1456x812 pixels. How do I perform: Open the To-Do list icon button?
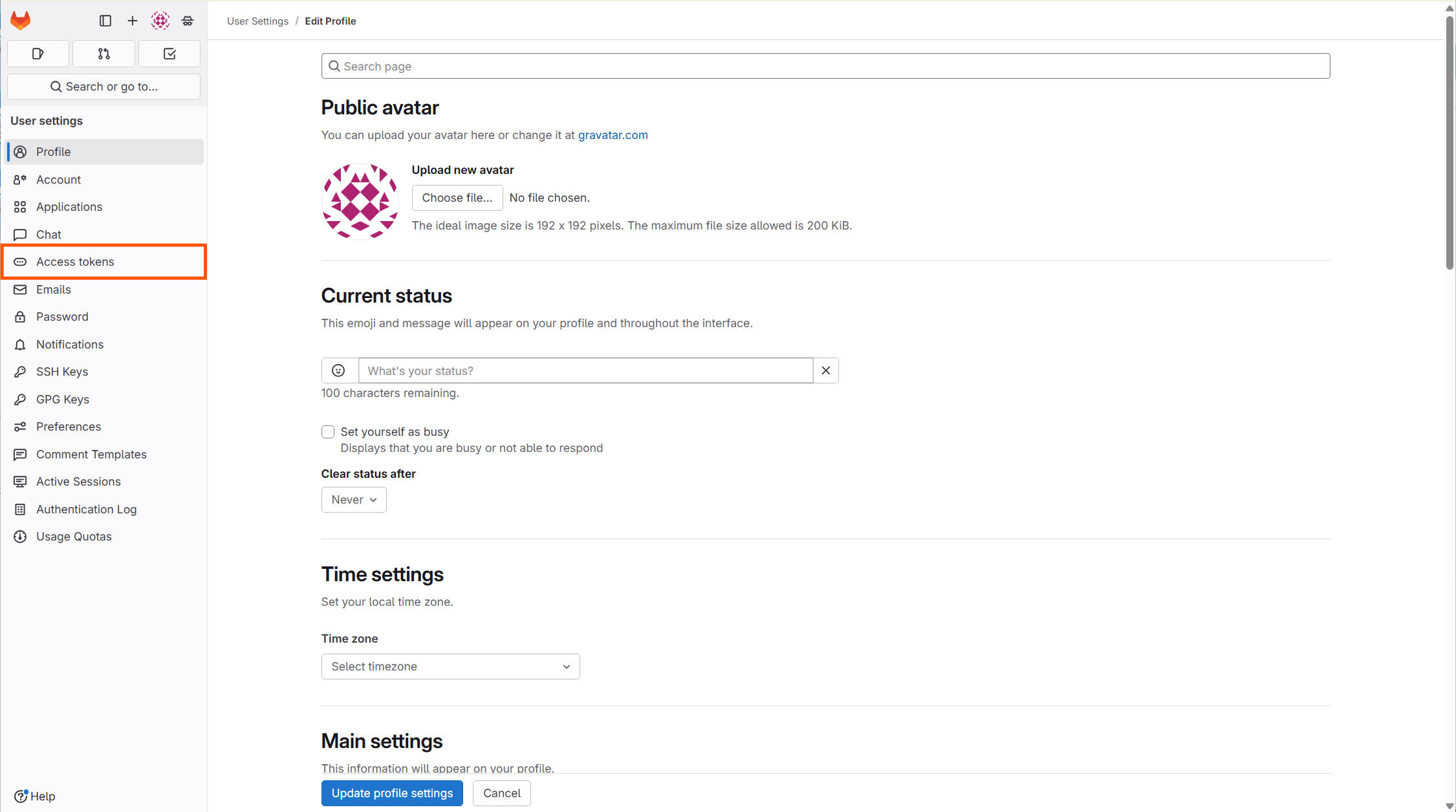pos(169,54)
